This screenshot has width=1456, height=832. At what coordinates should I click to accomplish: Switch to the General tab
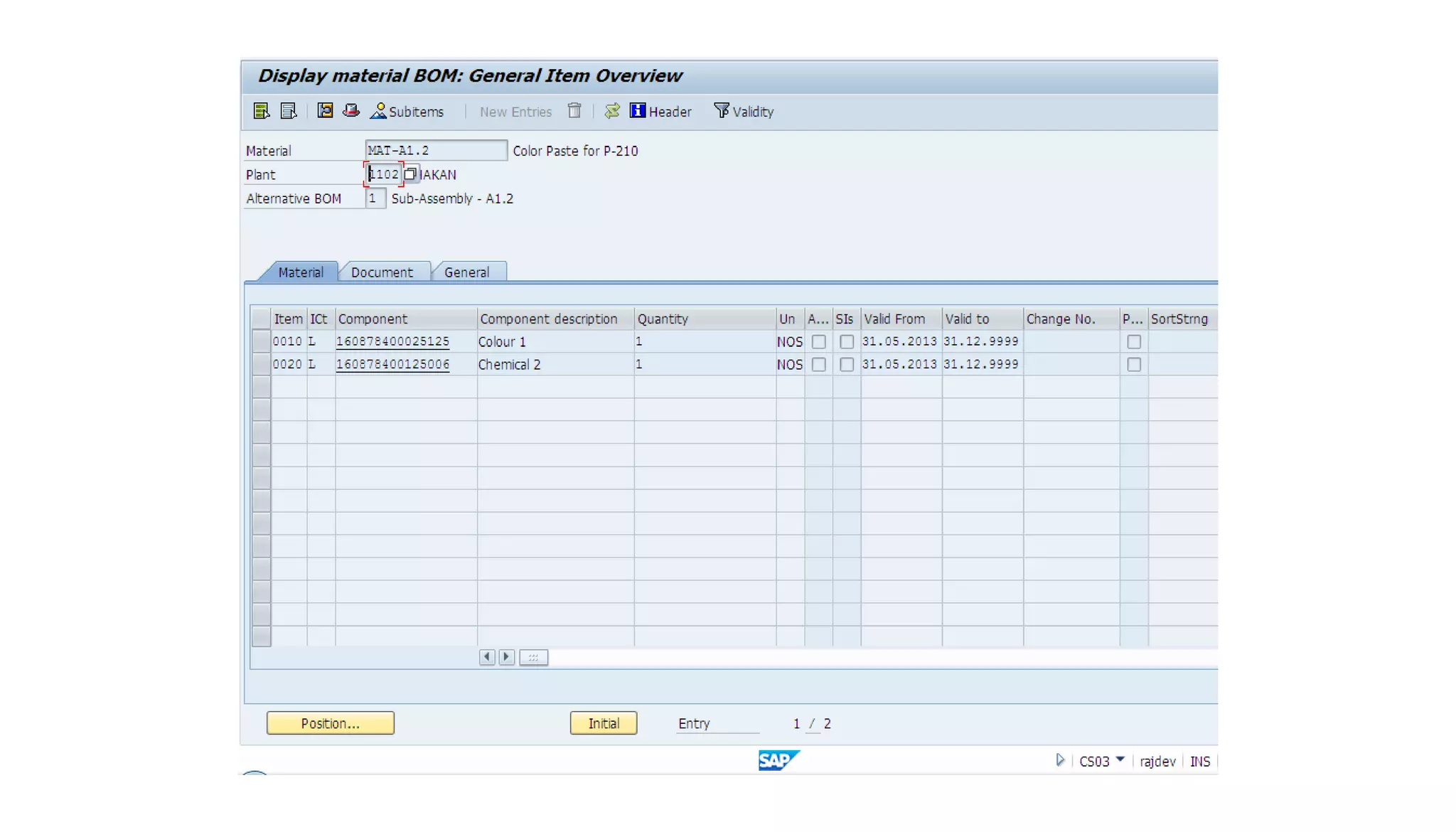pyautogui.click(x=466, y=272)
